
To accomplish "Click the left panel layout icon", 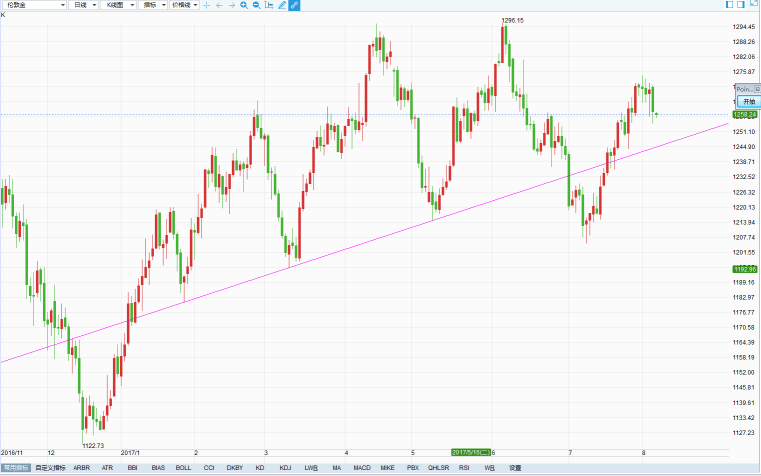I will pos(728,5).
